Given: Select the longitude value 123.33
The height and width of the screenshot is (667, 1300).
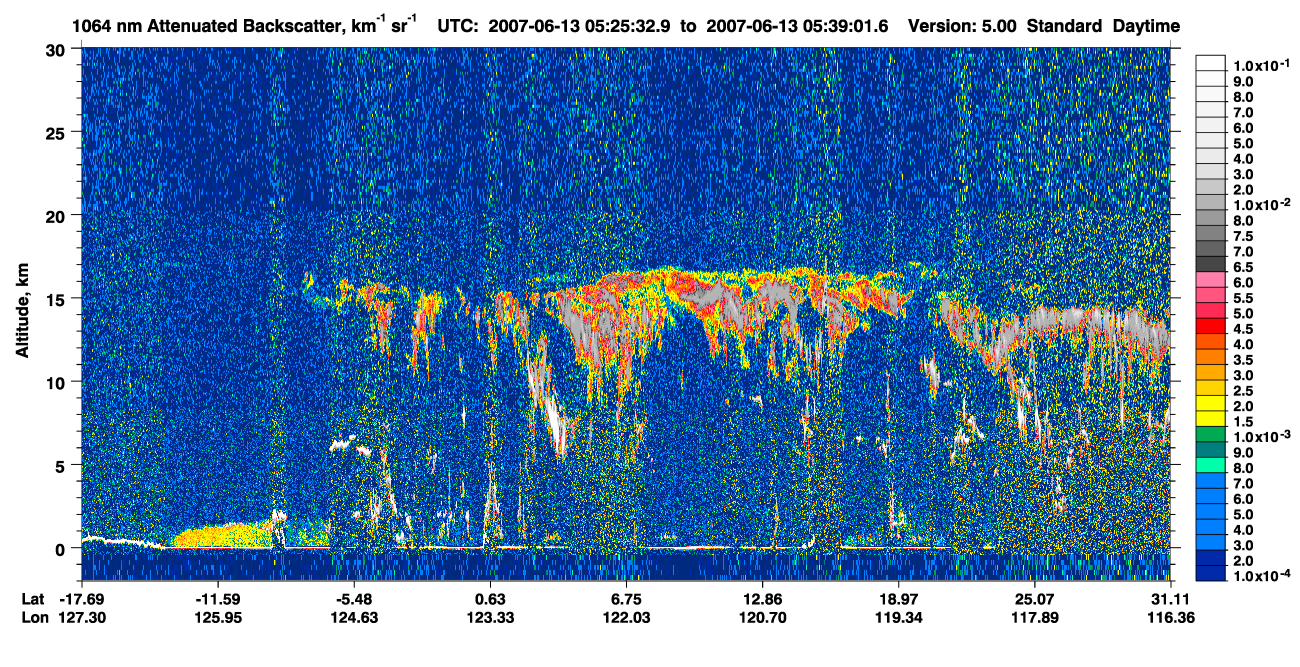Looking at the screenshot, I should click(490, 618).
